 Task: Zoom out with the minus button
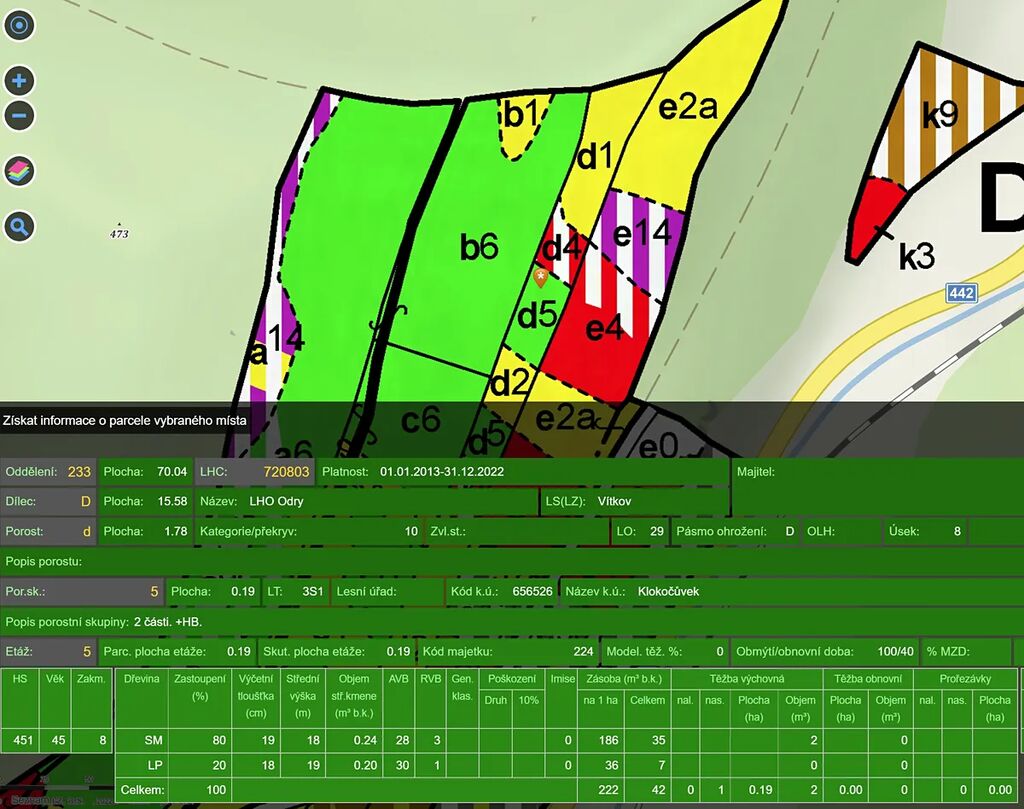19,115
